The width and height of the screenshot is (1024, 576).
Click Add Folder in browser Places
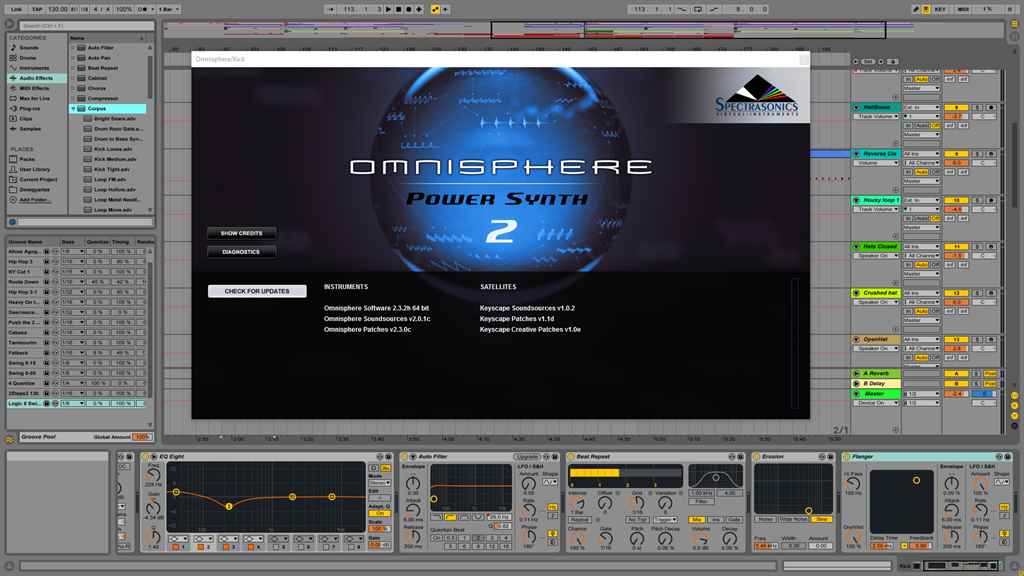tap(34, 200)
